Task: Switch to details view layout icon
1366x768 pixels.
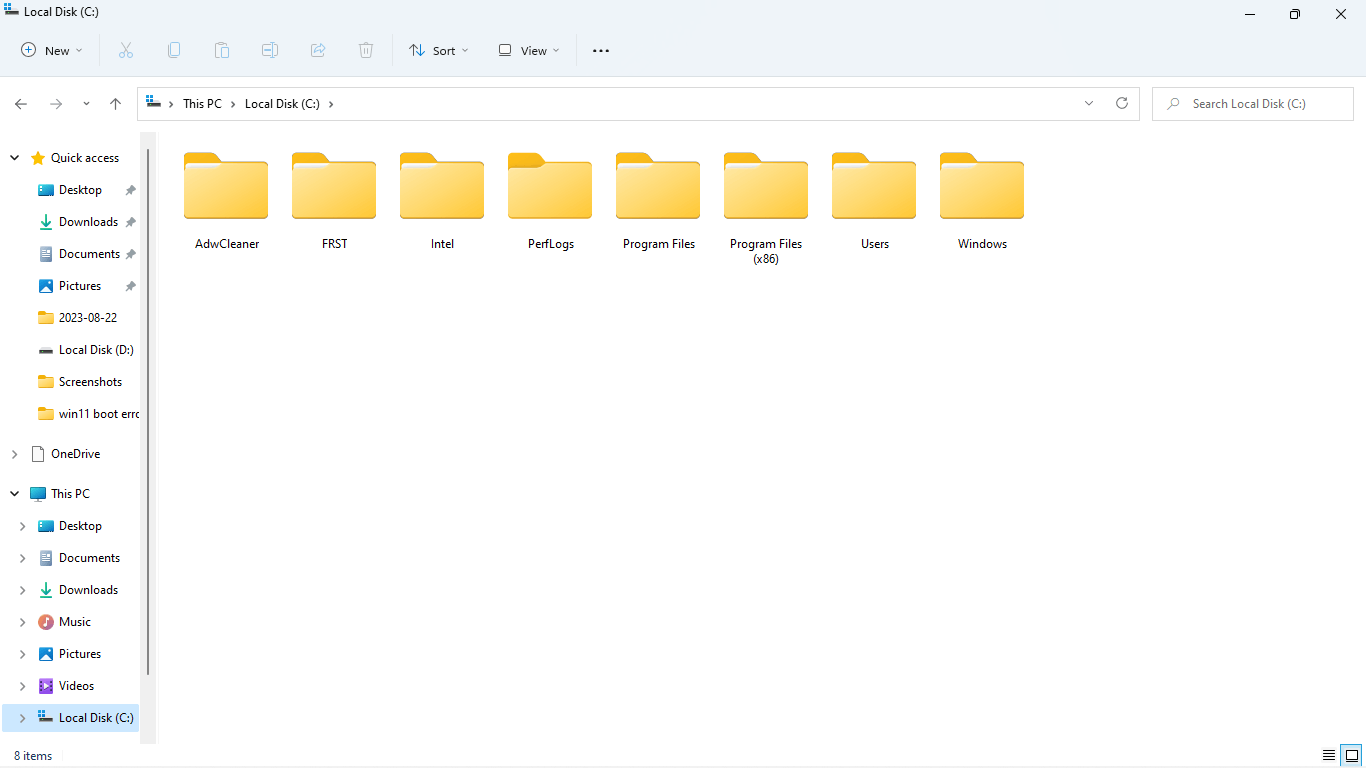Action: [1329, 755]
